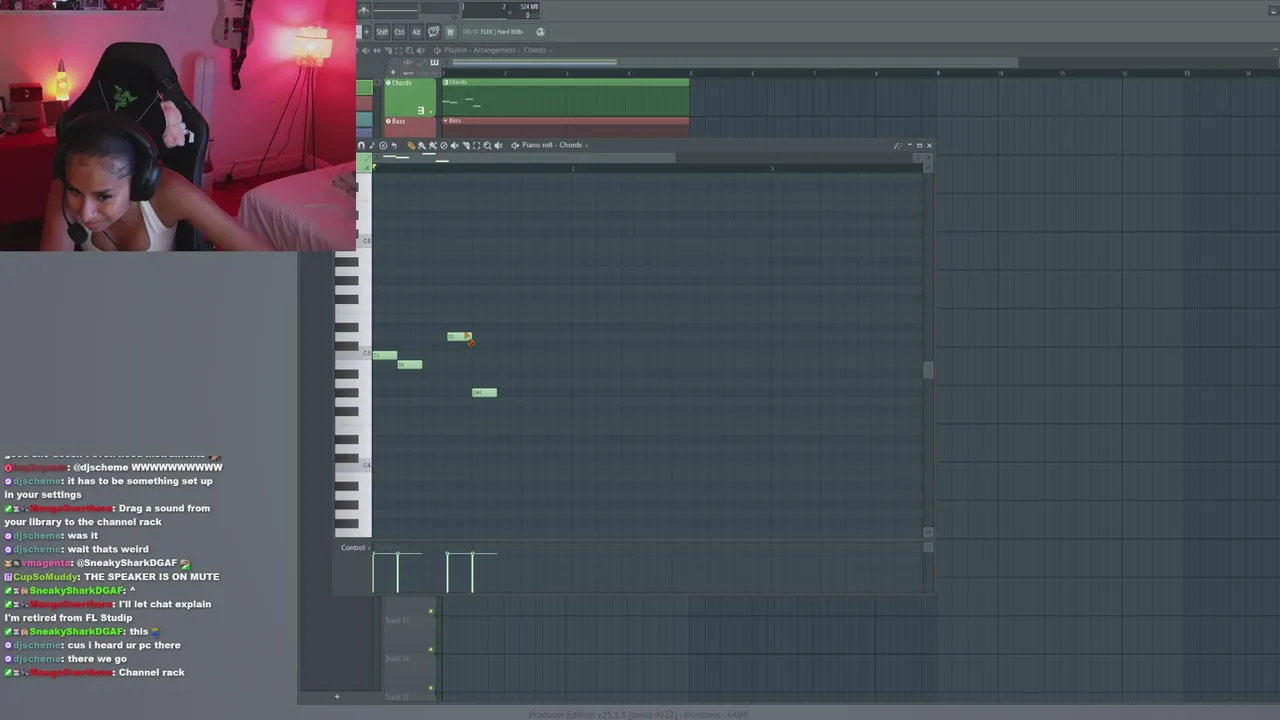Viewport: 1280px width, 720px height.
Task: Select the Bass track header
Action: click(411, 126)
